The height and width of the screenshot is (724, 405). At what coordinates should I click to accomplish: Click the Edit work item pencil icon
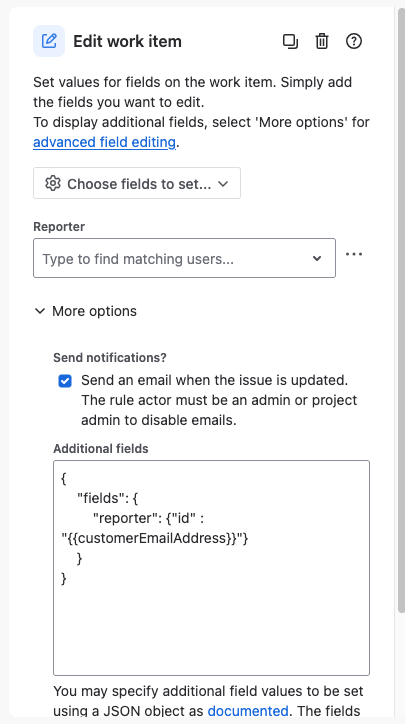(49, 41)
